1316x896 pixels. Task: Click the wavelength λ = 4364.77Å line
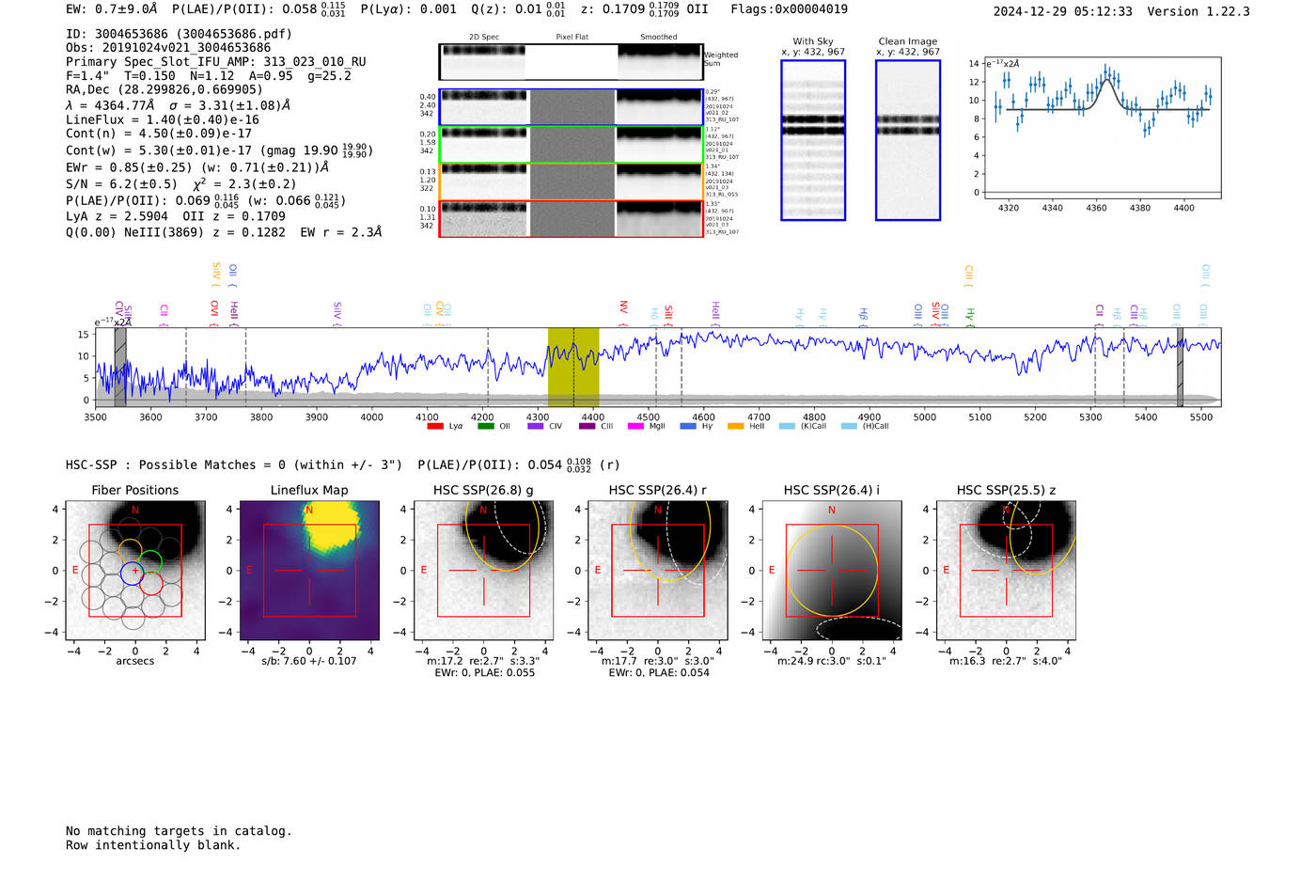point(179,105)
